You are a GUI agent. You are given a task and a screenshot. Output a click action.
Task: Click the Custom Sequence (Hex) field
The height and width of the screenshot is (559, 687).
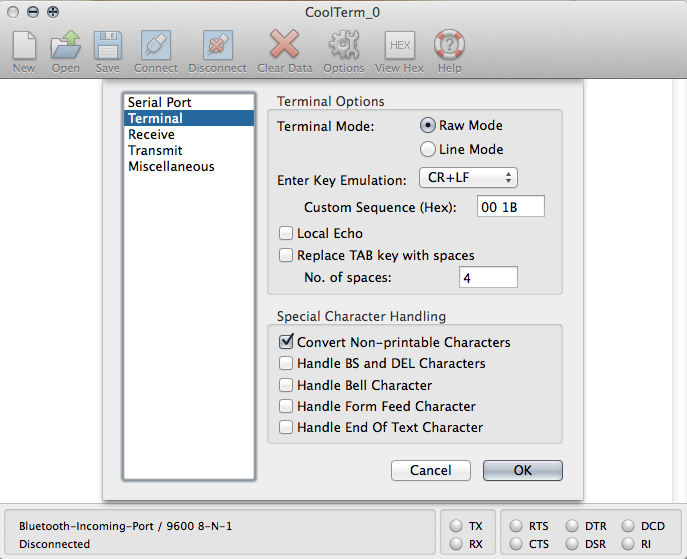coord(510,206)
